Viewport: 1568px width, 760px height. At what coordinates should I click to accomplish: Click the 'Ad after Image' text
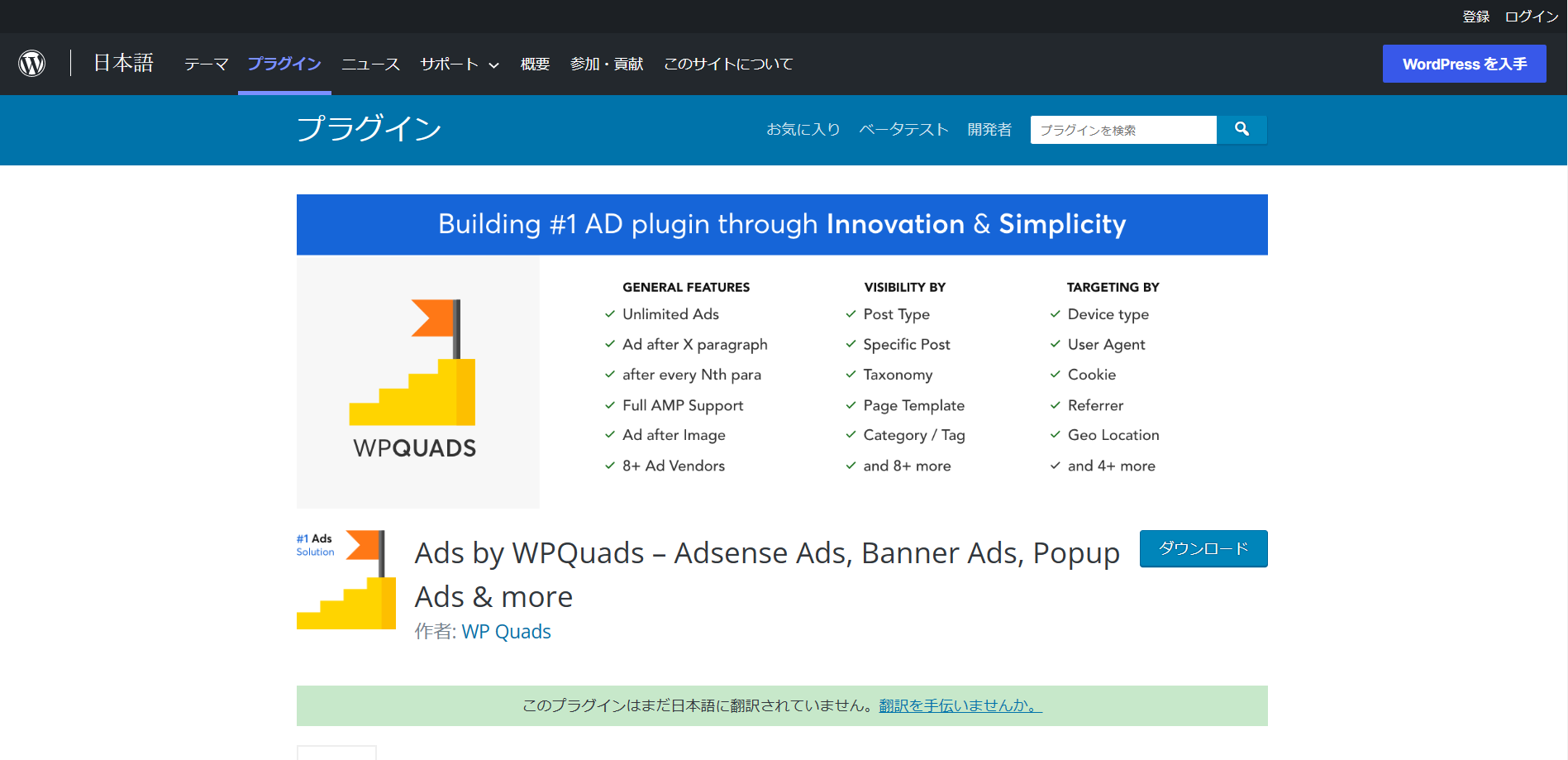click(674, 435)
